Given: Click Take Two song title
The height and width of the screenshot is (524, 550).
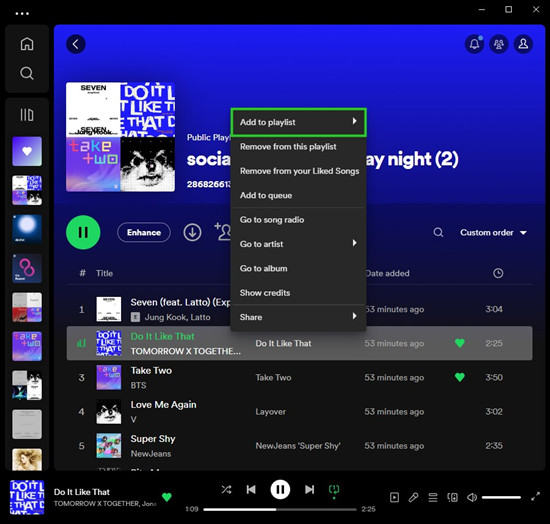Looking at the screenshot, I should pyautogui.click(x=151, y=371).
